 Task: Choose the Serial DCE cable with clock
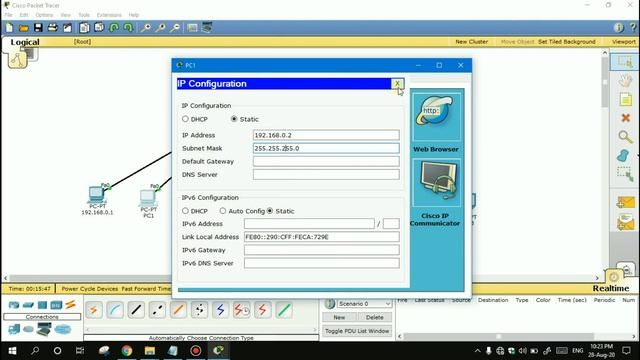tap(242, 310)
